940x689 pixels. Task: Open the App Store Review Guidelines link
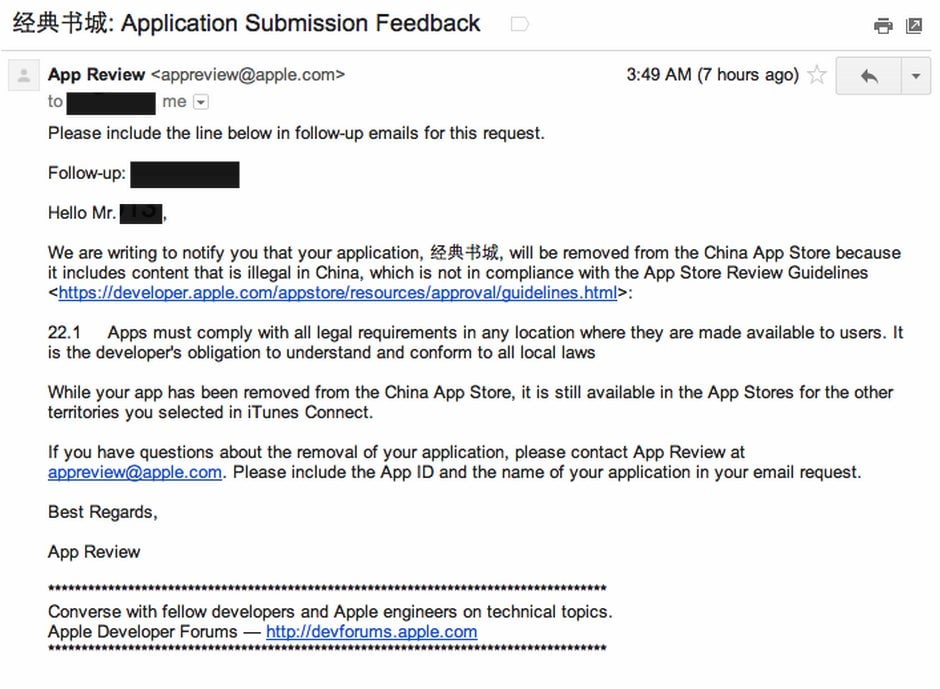[338, 293]
